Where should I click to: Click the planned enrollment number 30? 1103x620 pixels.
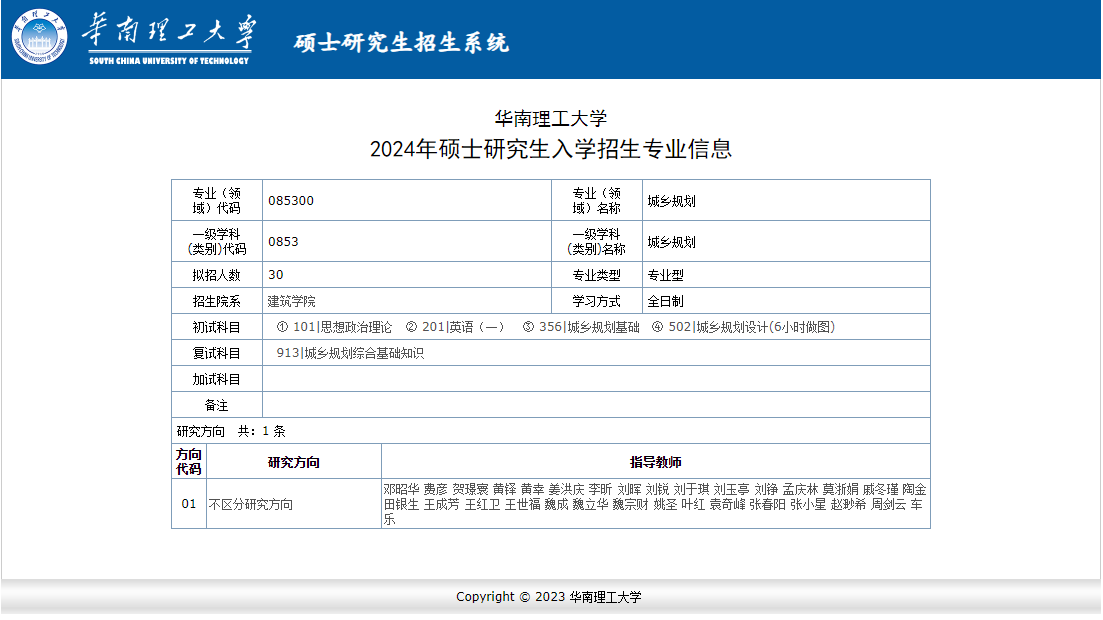(276, 275)
